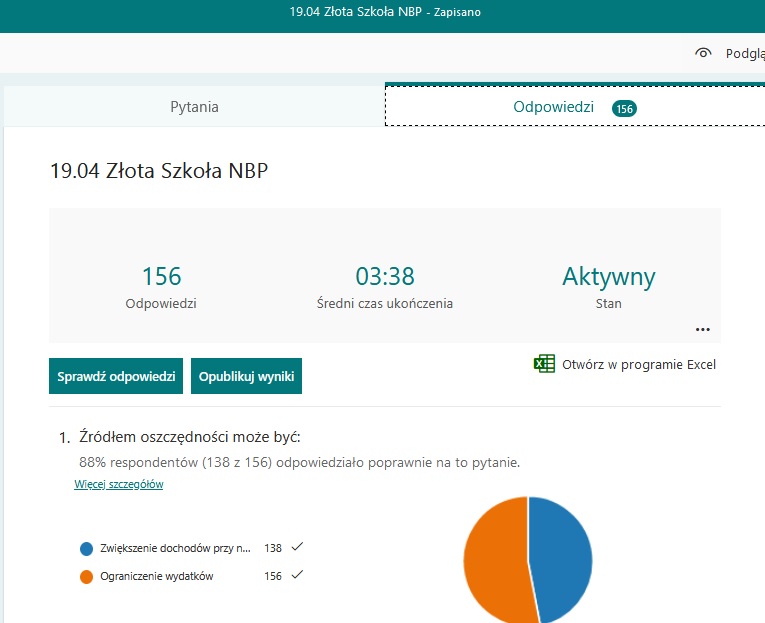The width and height of the screenshot is (765, 623).
Task: Click the Aktywny status value
Action: (x=608, y=277)
